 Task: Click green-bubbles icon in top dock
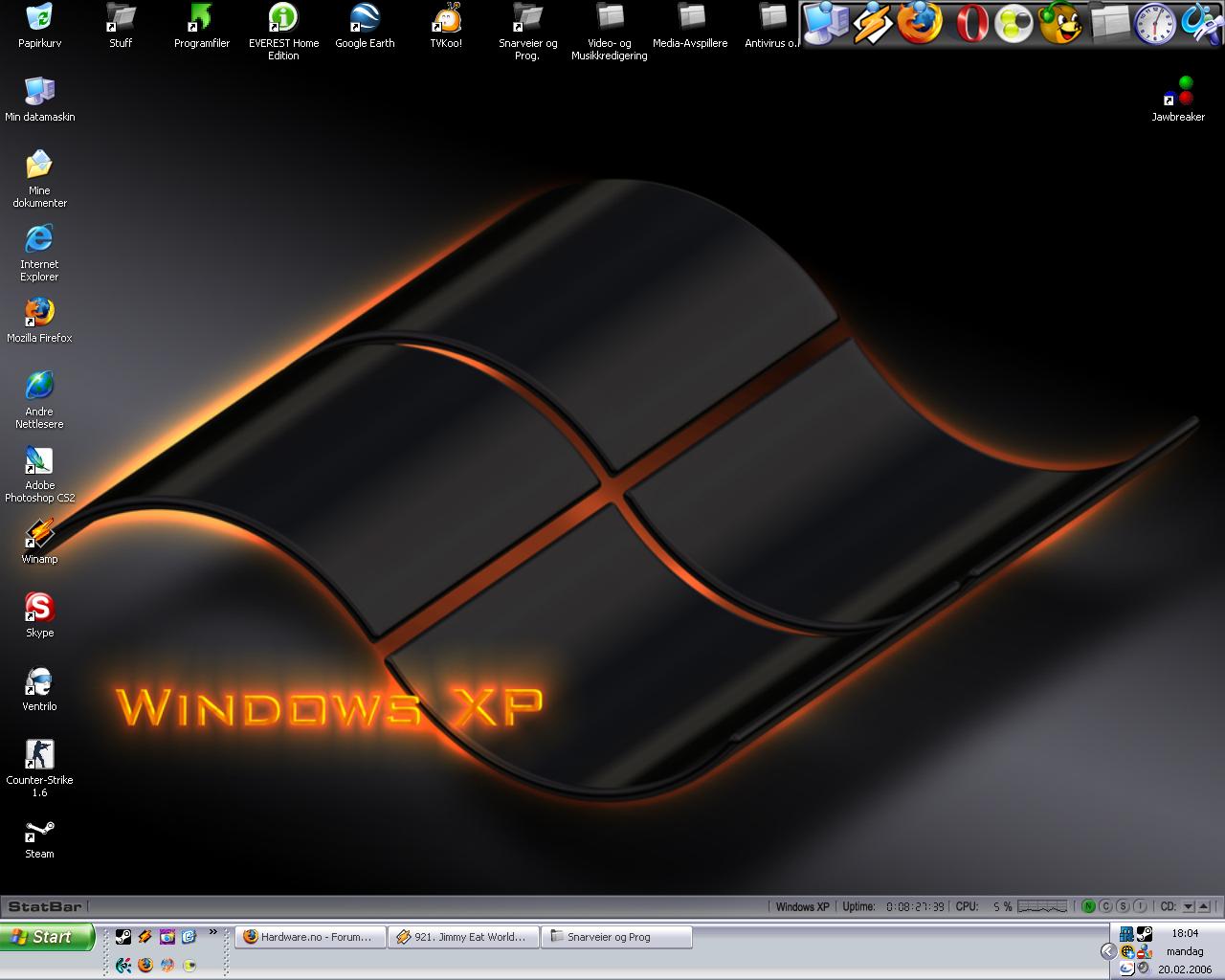click(1014, 23)
